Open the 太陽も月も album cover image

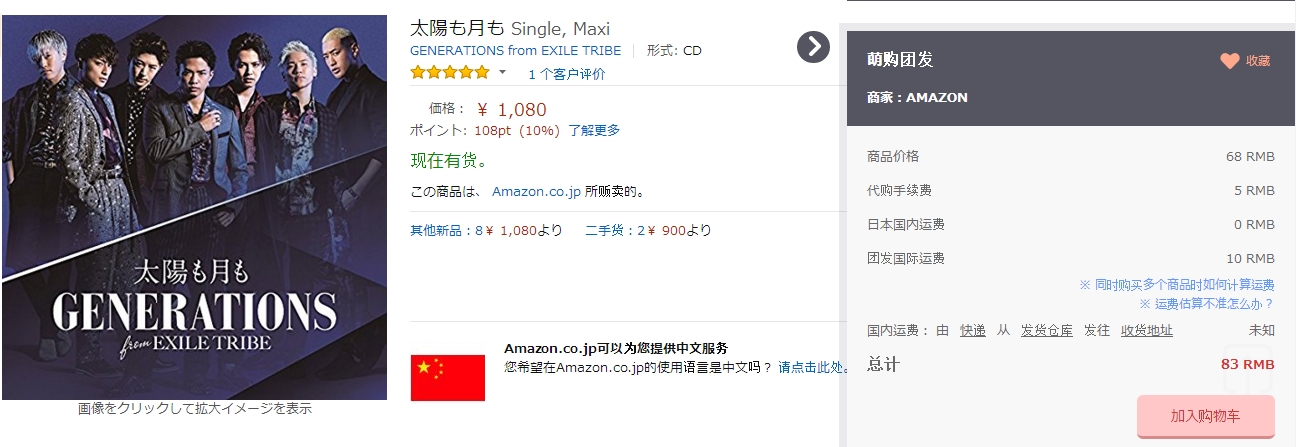(194, 207)
